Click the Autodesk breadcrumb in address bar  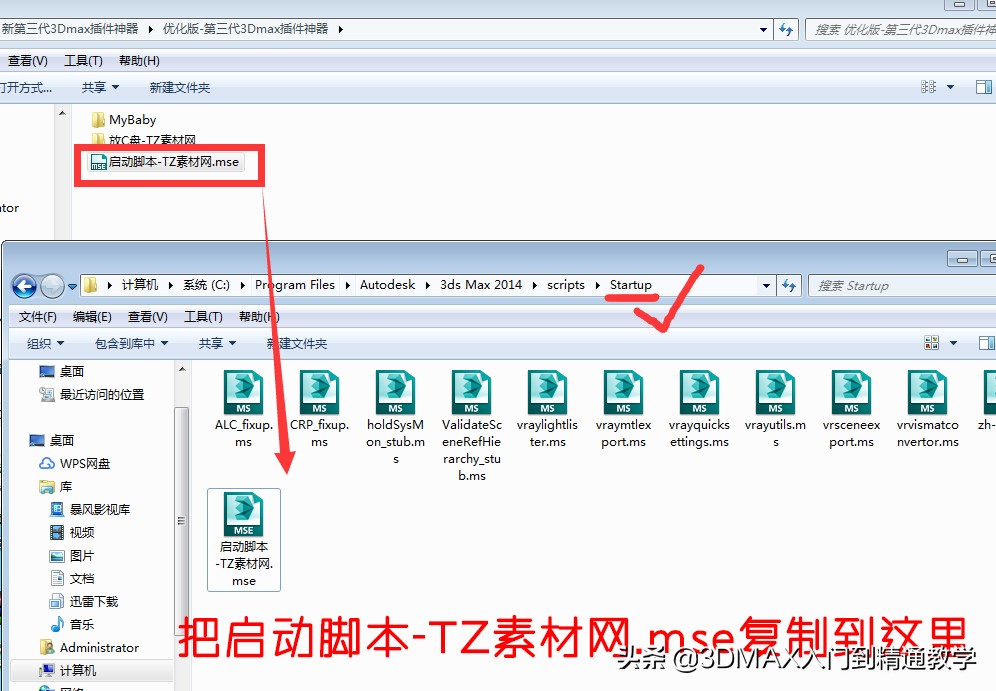(387, 285)
